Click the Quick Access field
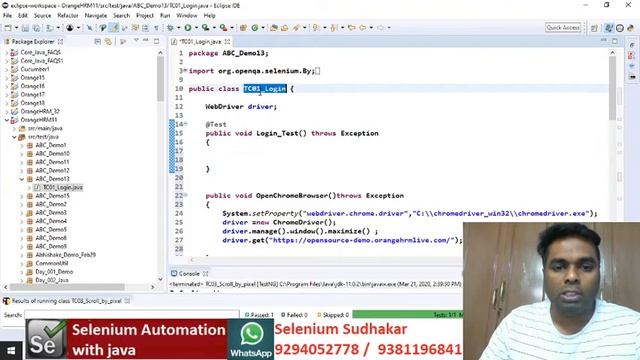The height and width of the screenshot is (360, 640). click(563, 28)
